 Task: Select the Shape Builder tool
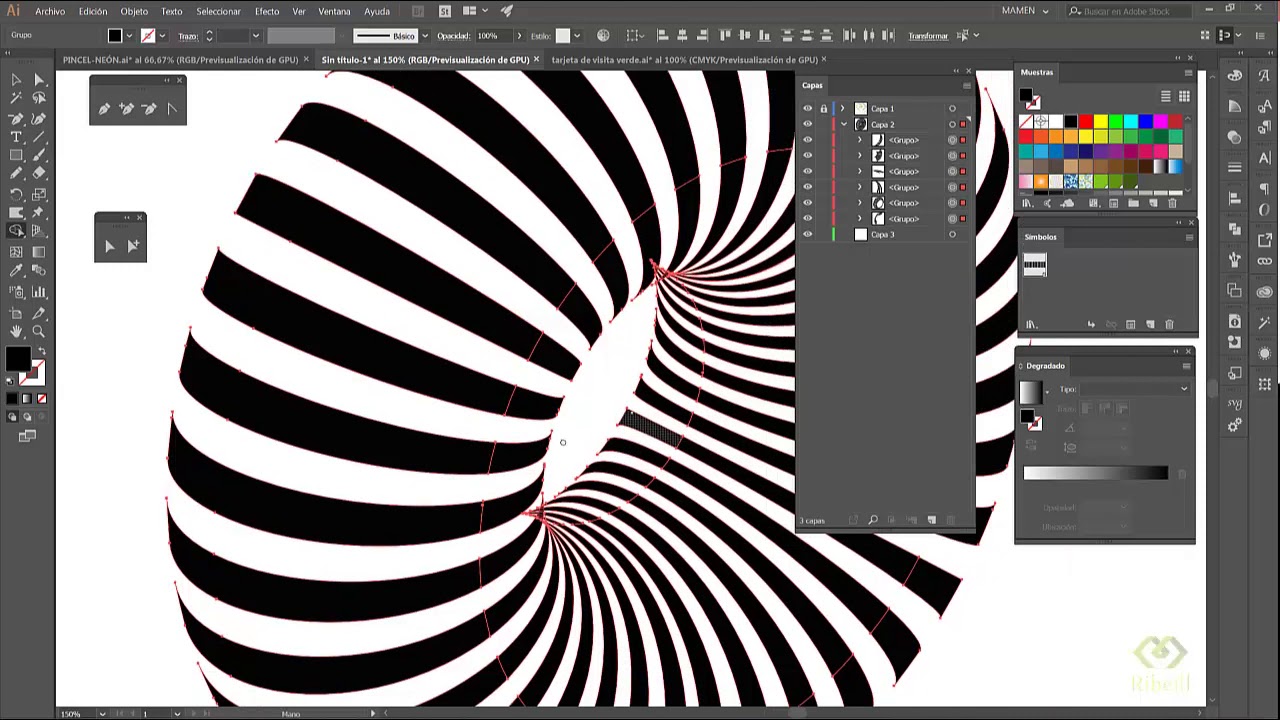(x=16, y=231)
